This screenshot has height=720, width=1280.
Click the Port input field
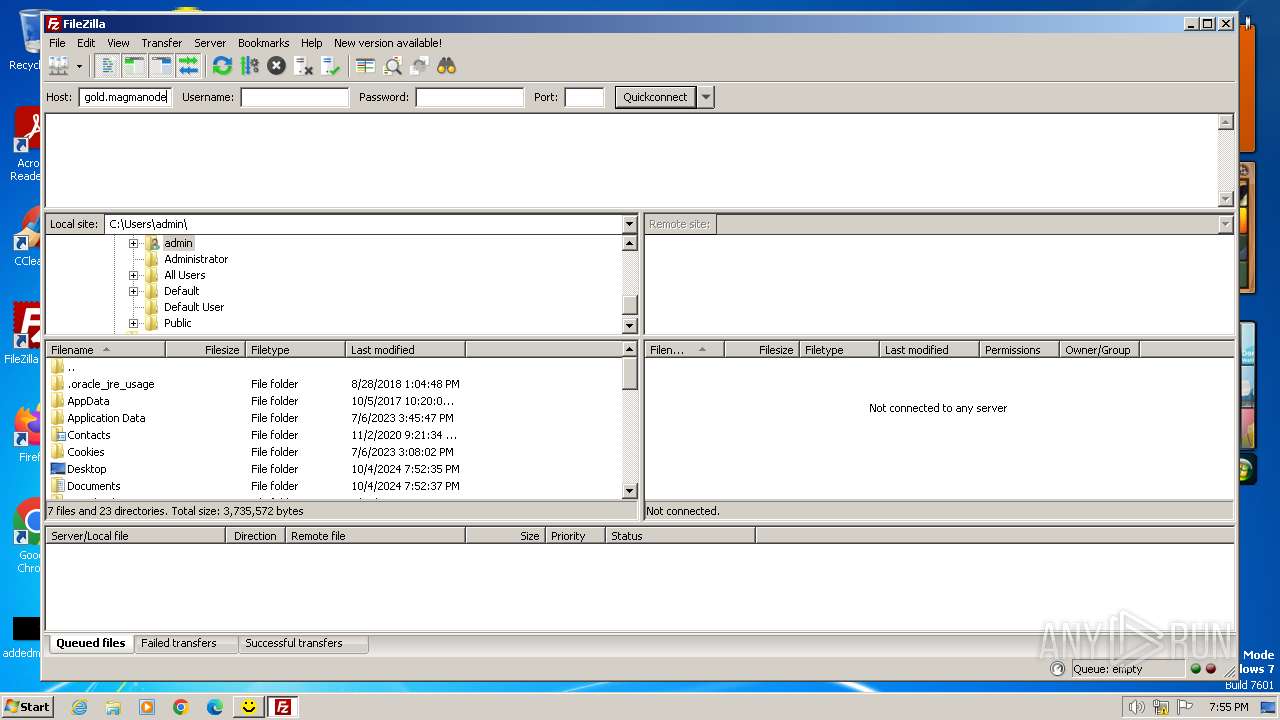tap(584, 97)
